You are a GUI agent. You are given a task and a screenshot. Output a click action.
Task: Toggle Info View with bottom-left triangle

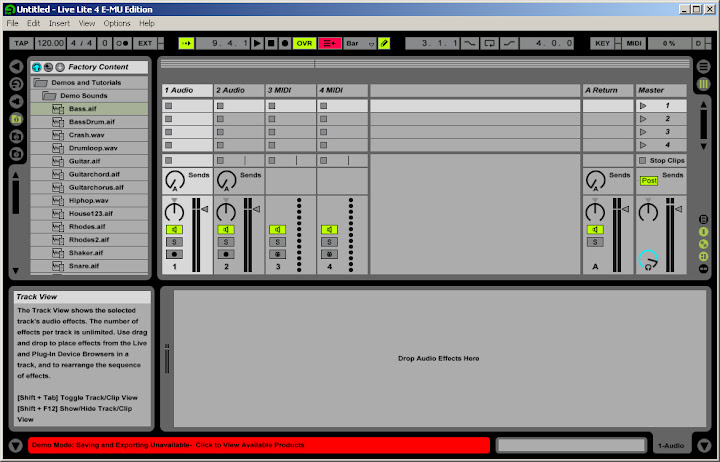(16, 445)
